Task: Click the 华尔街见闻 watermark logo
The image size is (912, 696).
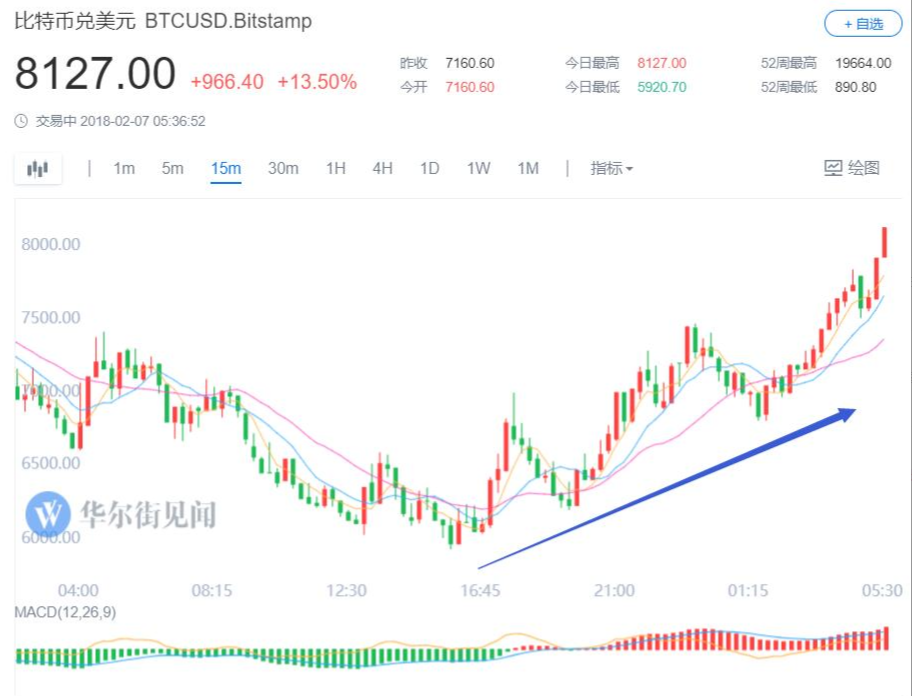Action: [47, 514]
